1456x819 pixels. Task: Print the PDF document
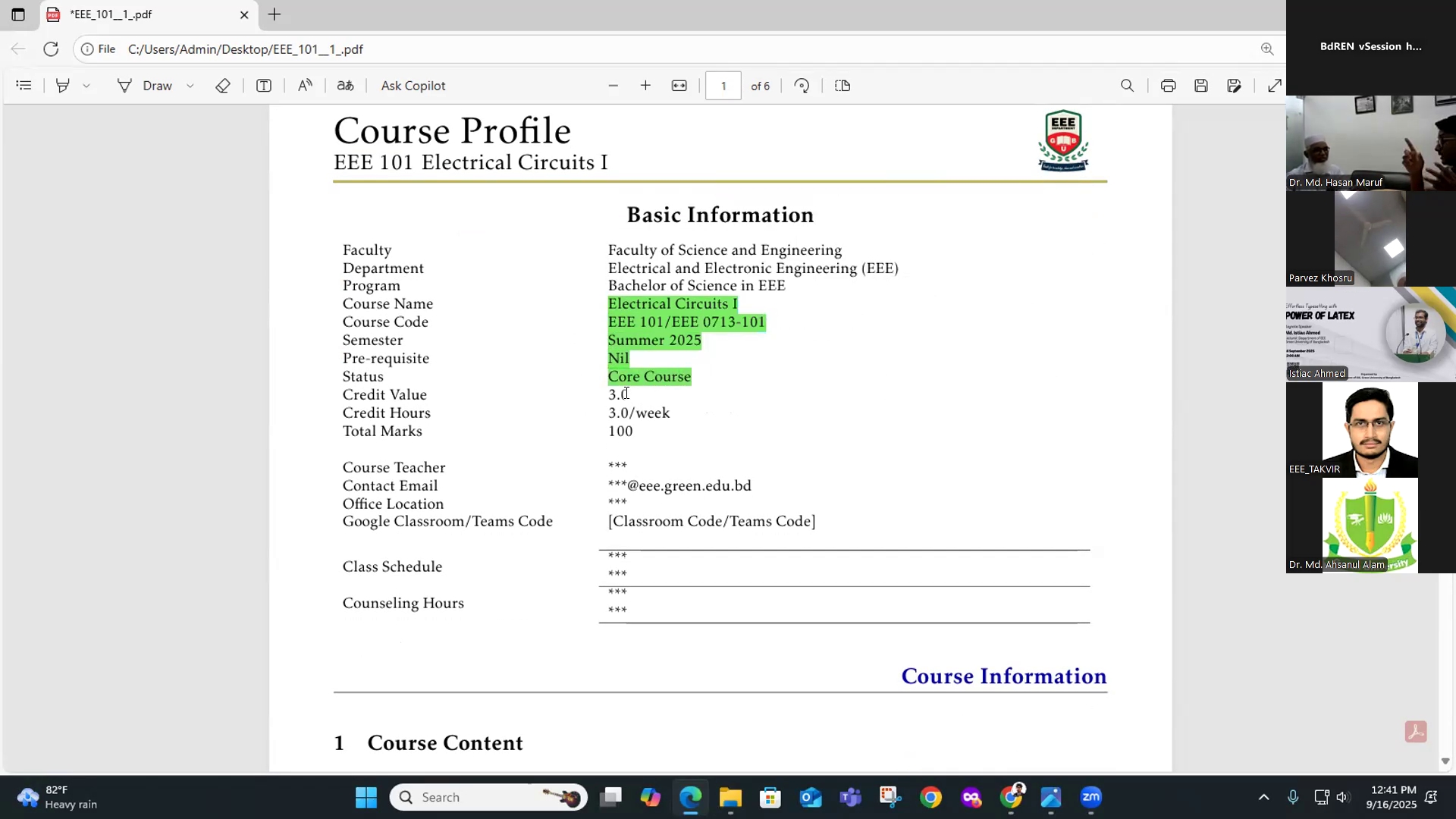click(1168, 86)
